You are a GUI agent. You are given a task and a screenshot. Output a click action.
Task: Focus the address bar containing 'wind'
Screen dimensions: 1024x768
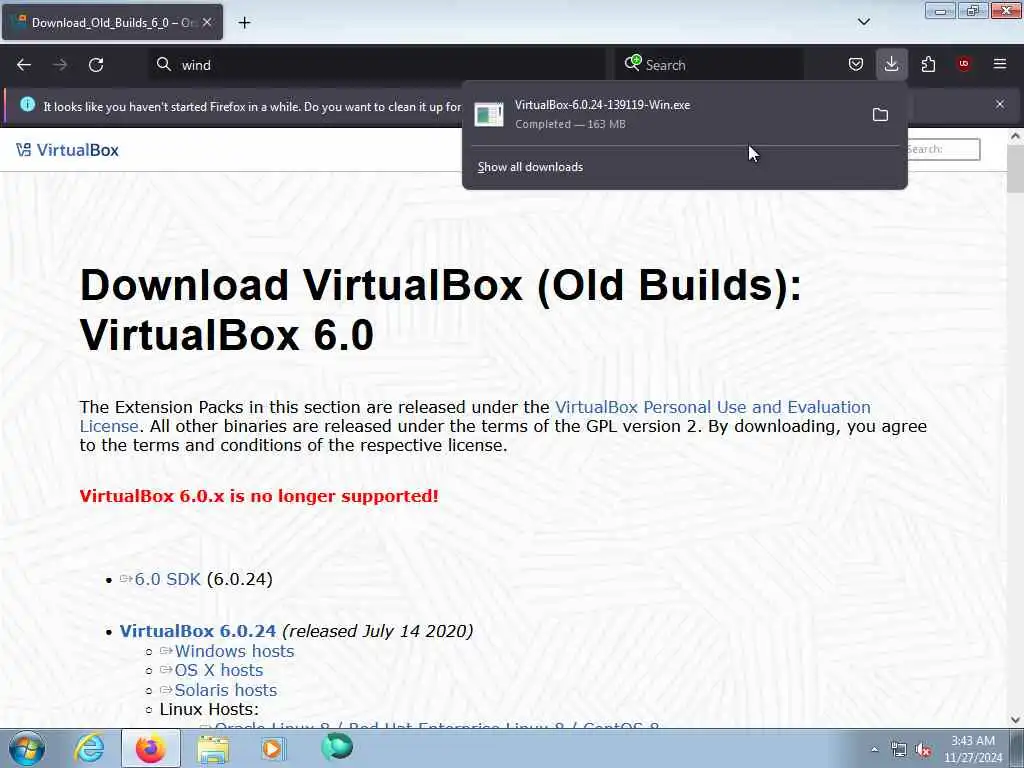point(377,65)
